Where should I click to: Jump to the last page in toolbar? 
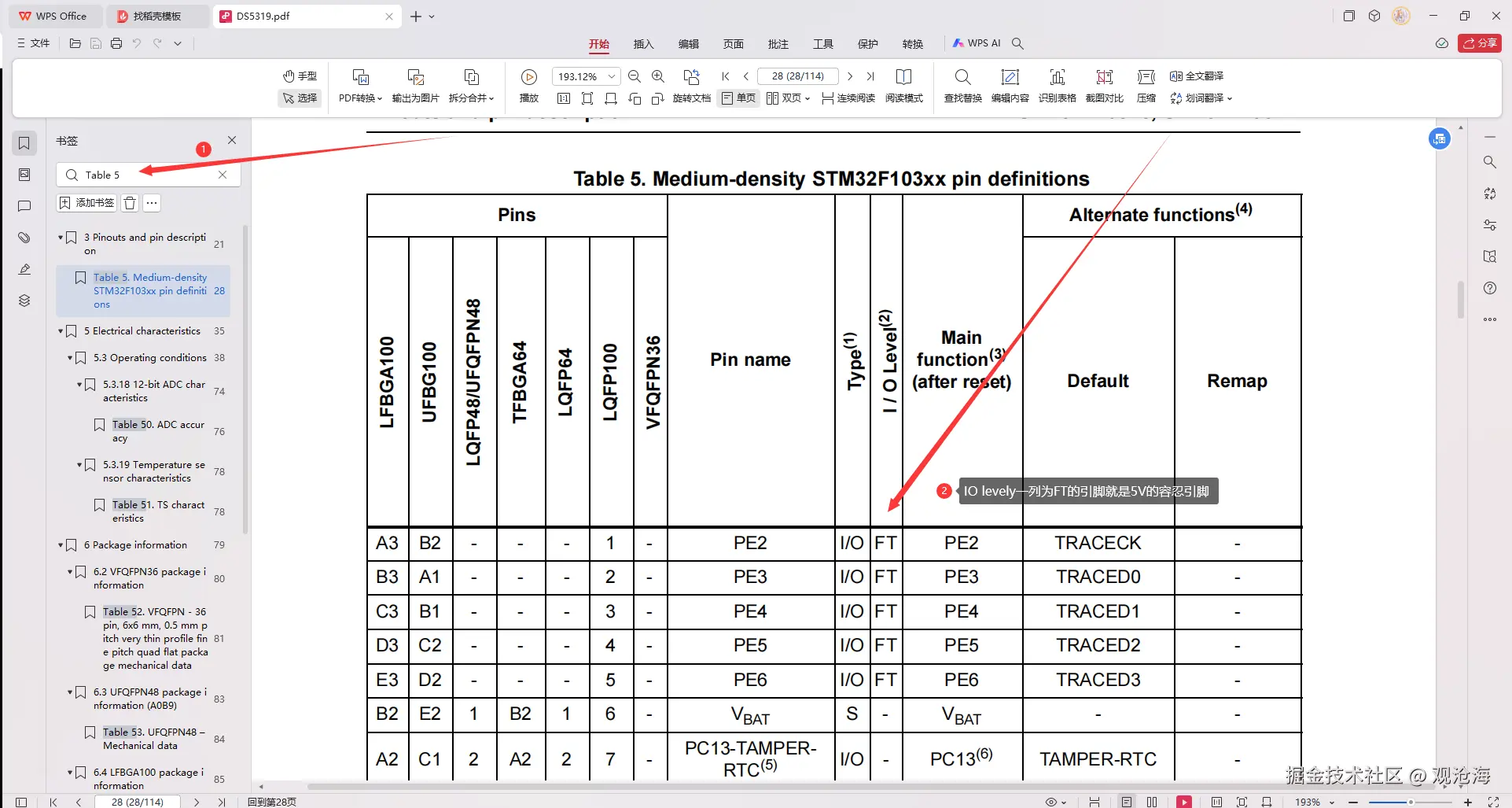click(x=870, y=76)
